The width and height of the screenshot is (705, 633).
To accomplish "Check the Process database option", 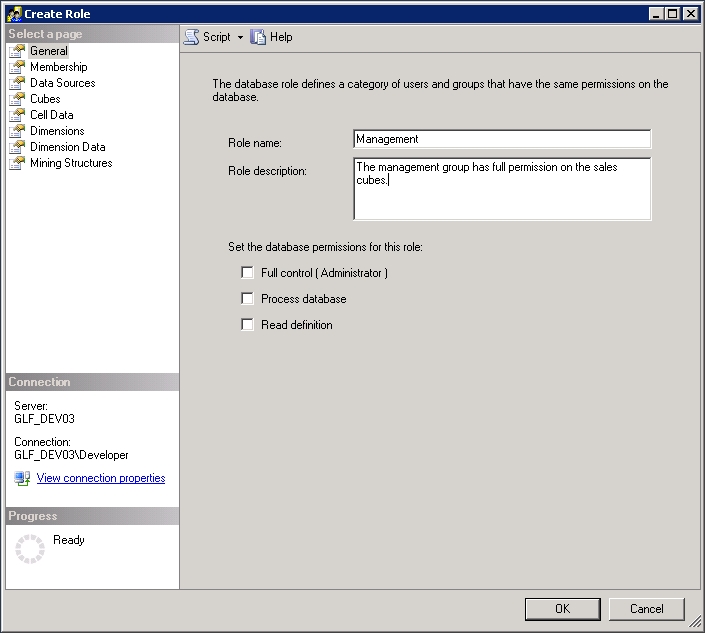I will click(x=247, y=299).
